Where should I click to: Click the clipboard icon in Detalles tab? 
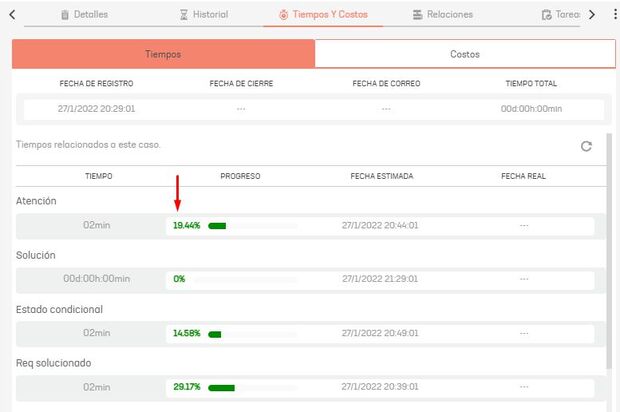pyautogui.click(x=65, y=15)
